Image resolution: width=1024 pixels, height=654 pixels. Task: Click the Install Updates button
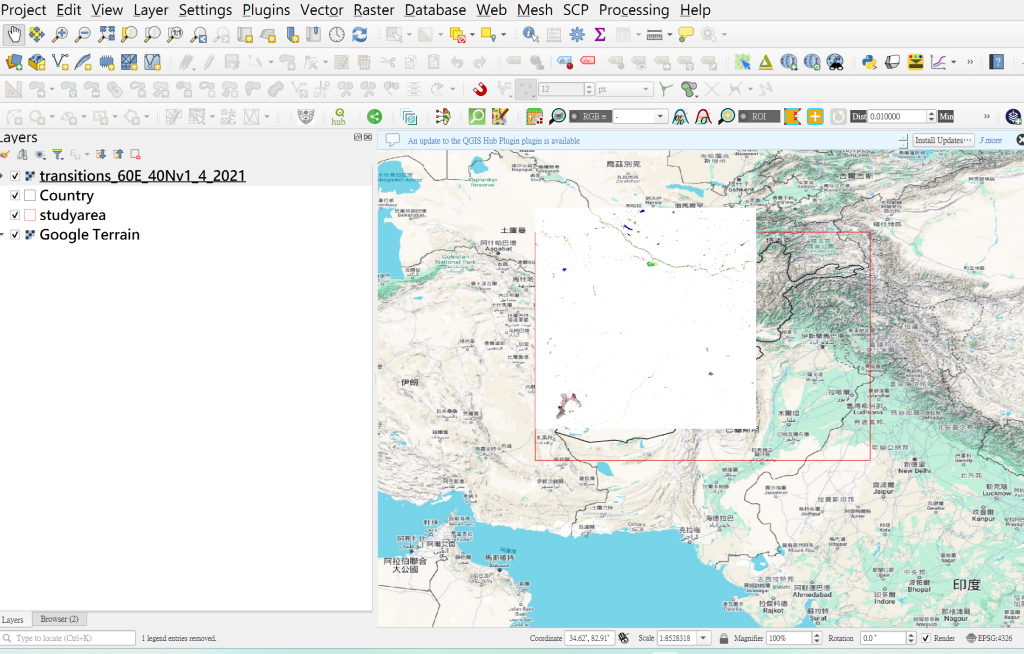tap(943, 140)
